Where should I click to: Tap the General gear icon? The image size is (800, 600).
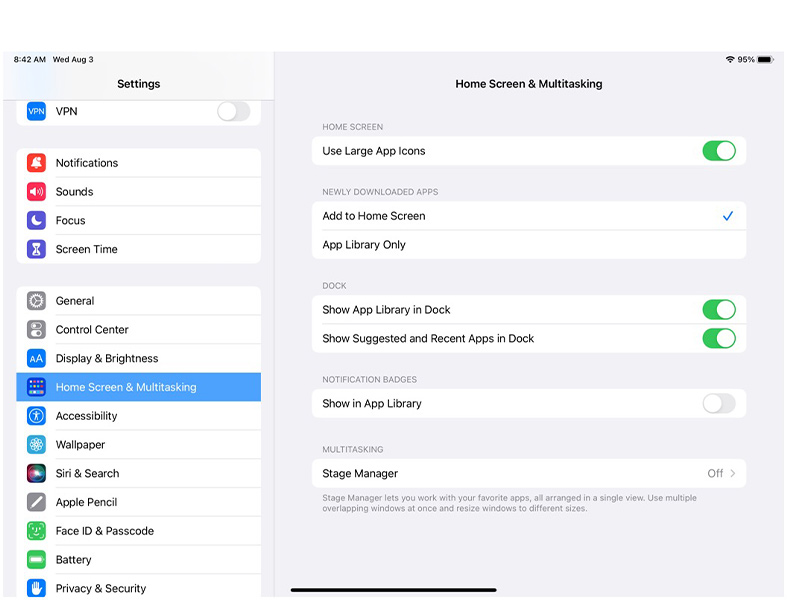pyautogui.click(x=36, y=301)
